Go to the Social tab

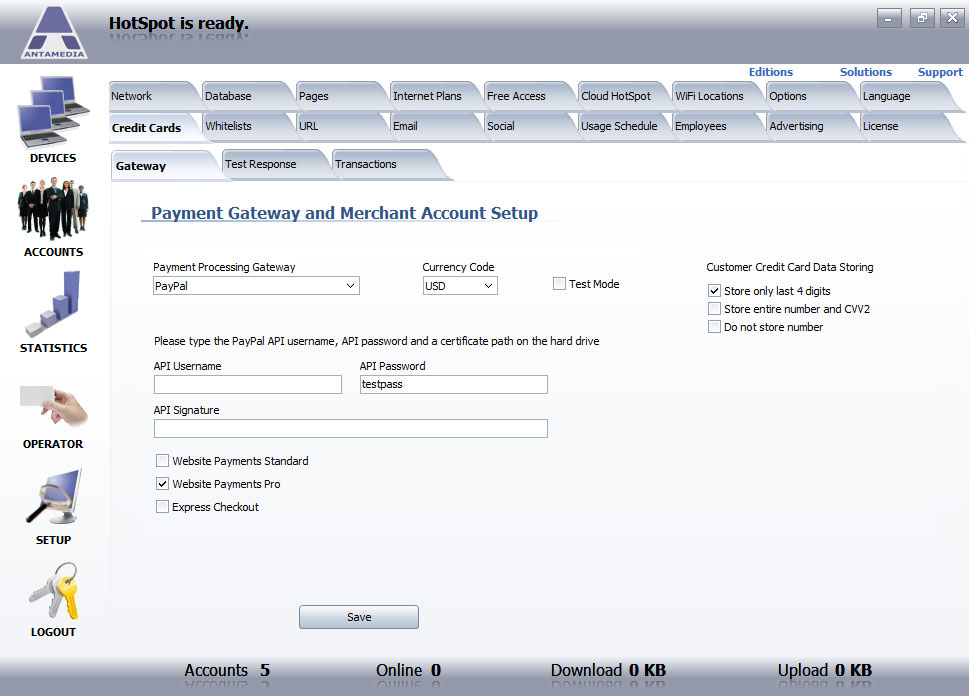(x=529, y=126)
